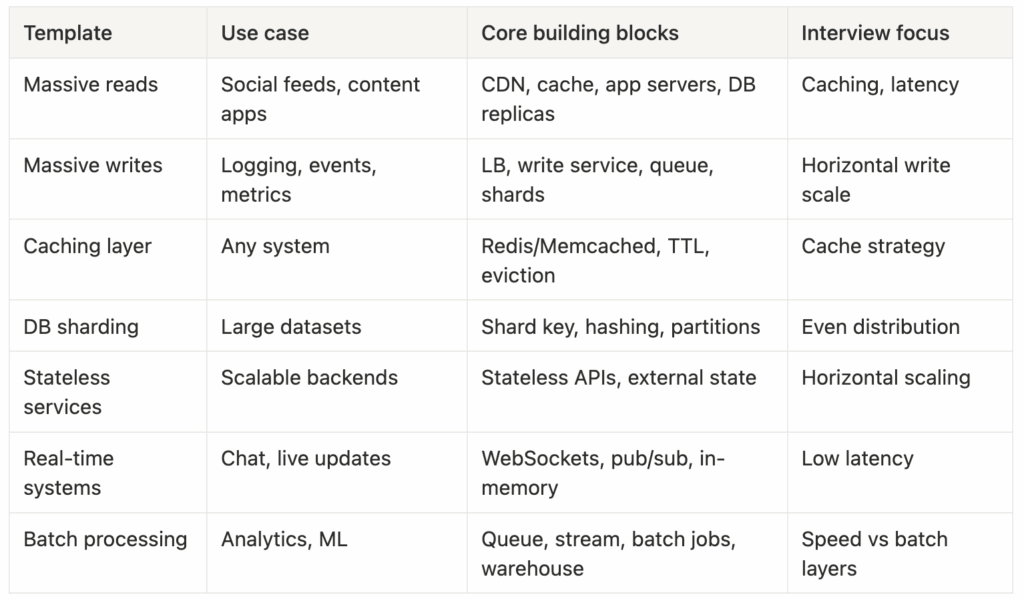Select the Massive reads cell
The width and height of the screenshot is (1024, 601).
pos(91,85)
